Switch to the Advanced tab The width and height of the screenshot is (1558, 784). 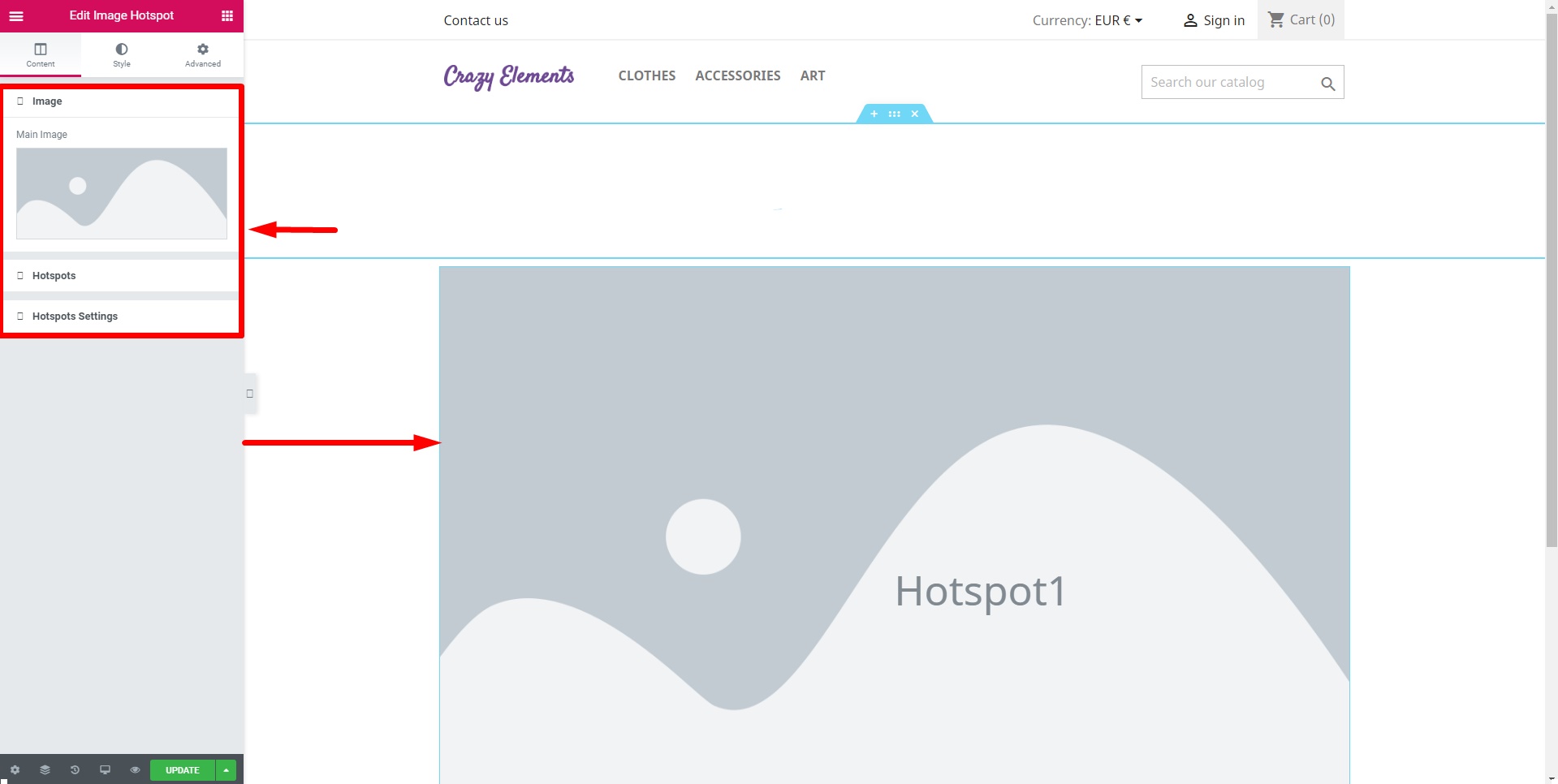click(203, 54)
